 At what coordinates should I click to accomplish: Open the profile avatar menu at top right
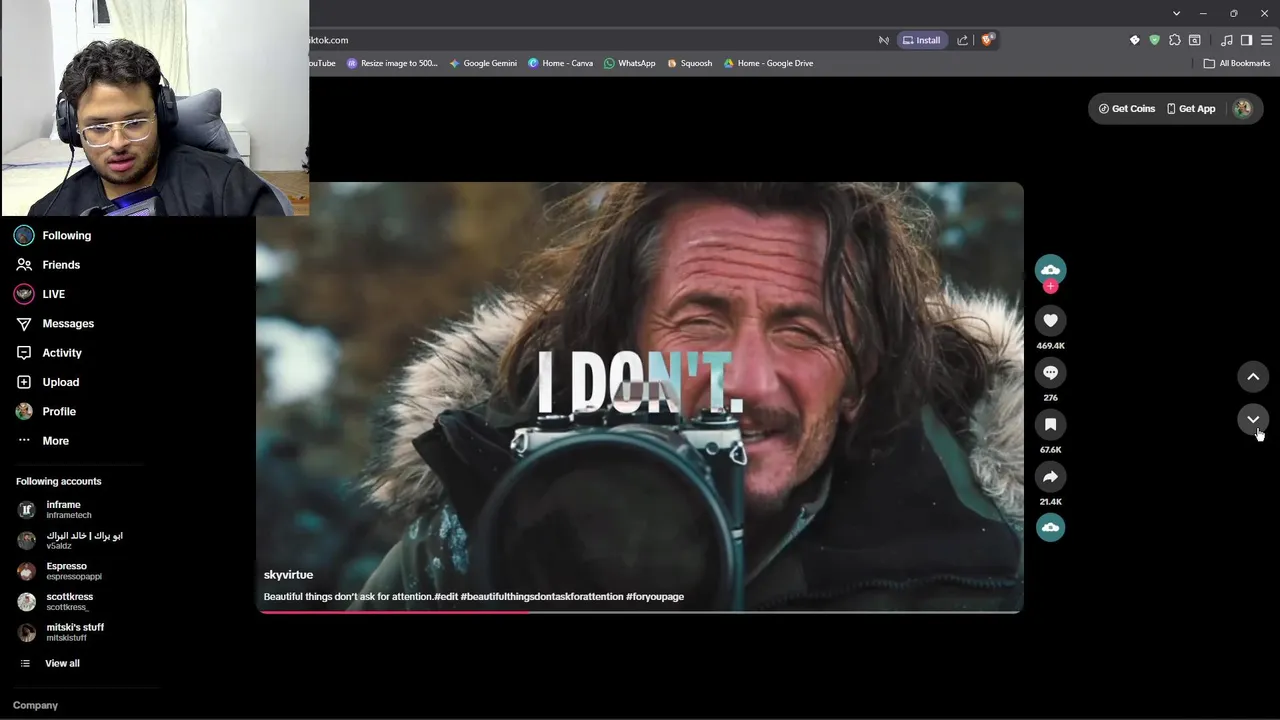(1242, 108)
